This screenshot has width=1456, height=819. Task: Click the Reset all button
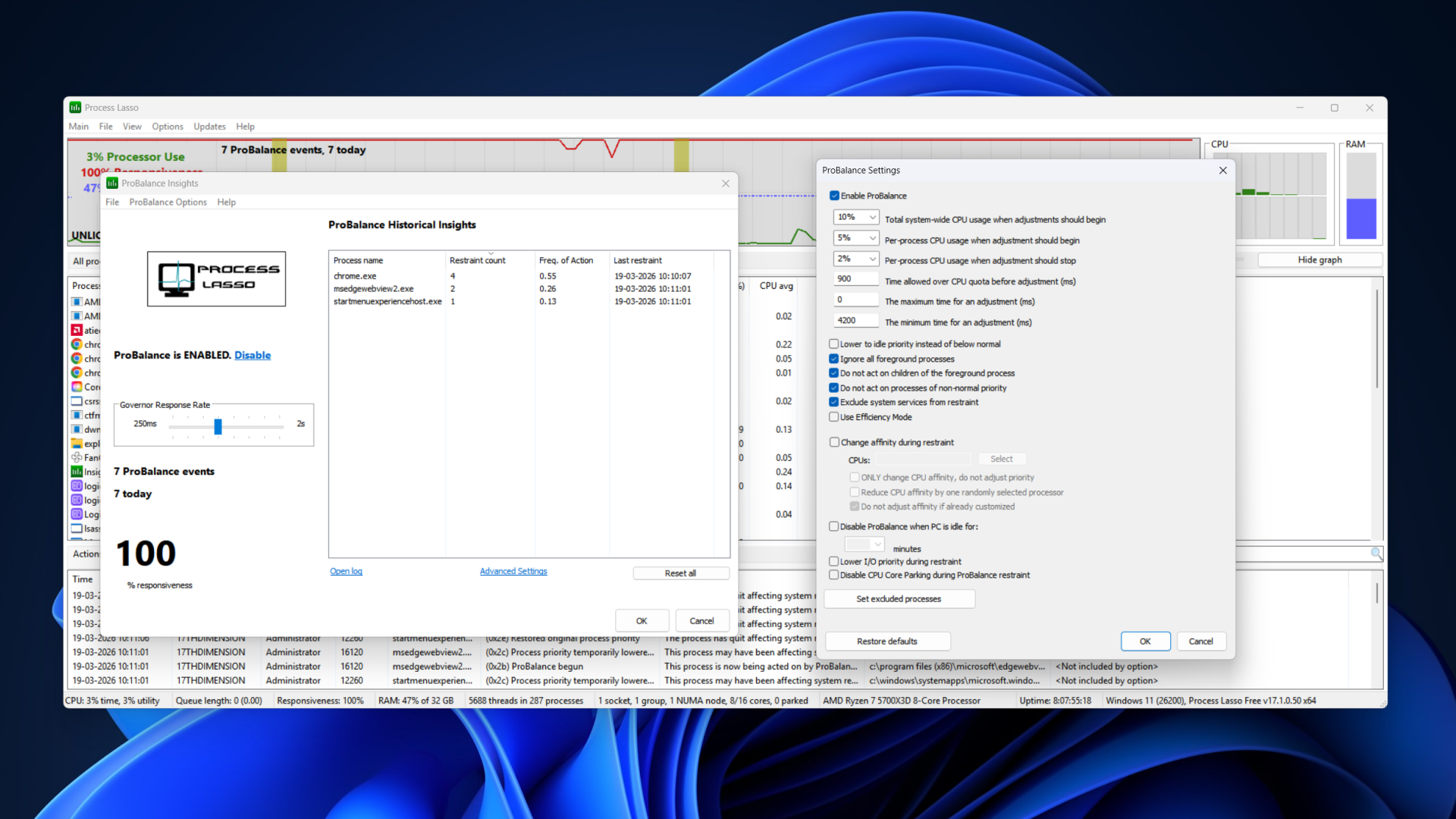(x=680, y=574)
